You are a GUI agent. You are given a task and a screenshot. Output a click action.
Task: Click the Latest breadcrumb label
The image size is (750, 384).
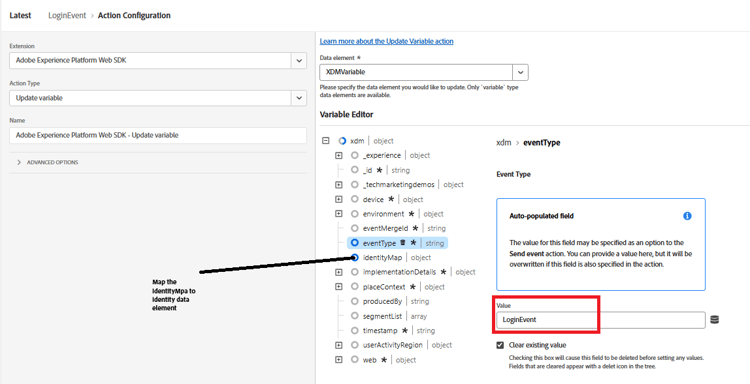[20, 15]
